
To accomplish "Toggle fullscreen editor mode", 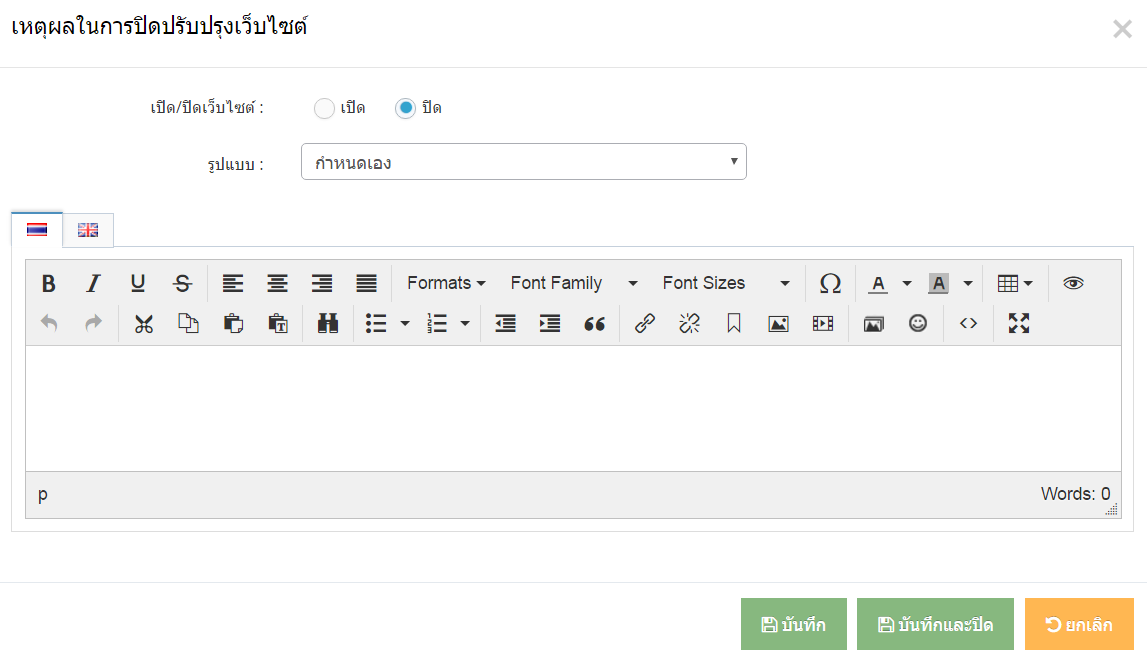I will click(1019, 323).
